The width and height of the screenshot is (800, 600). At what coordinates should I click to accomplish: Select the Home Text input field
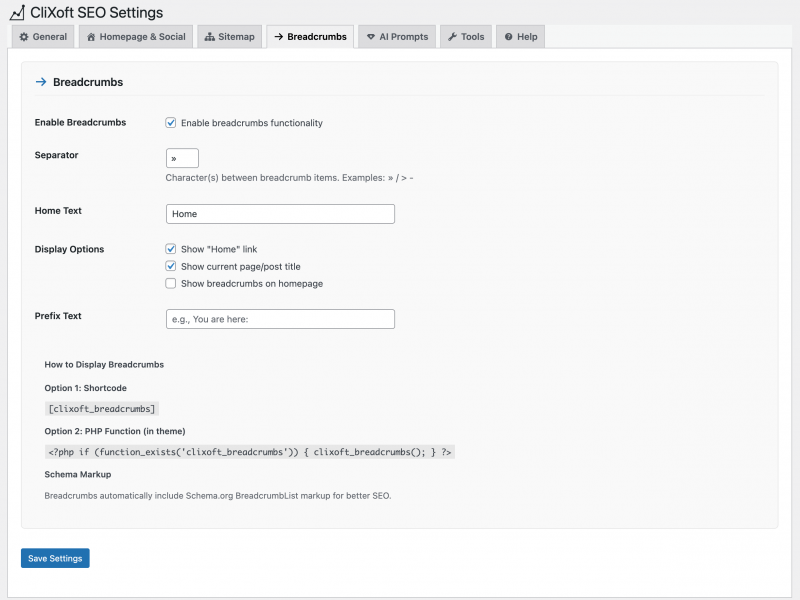coord(280,213)
